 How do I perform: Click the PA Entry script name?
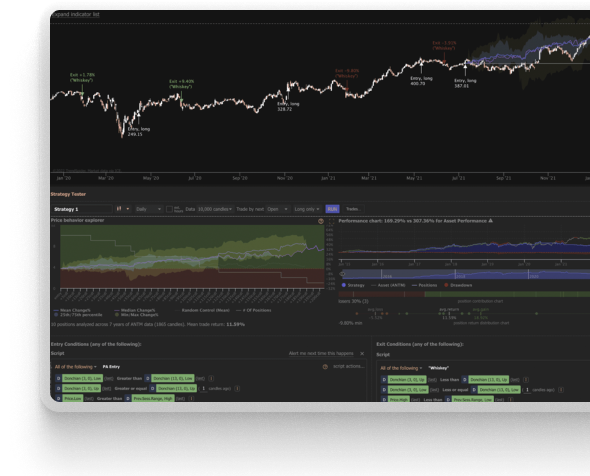coord(111,367)
